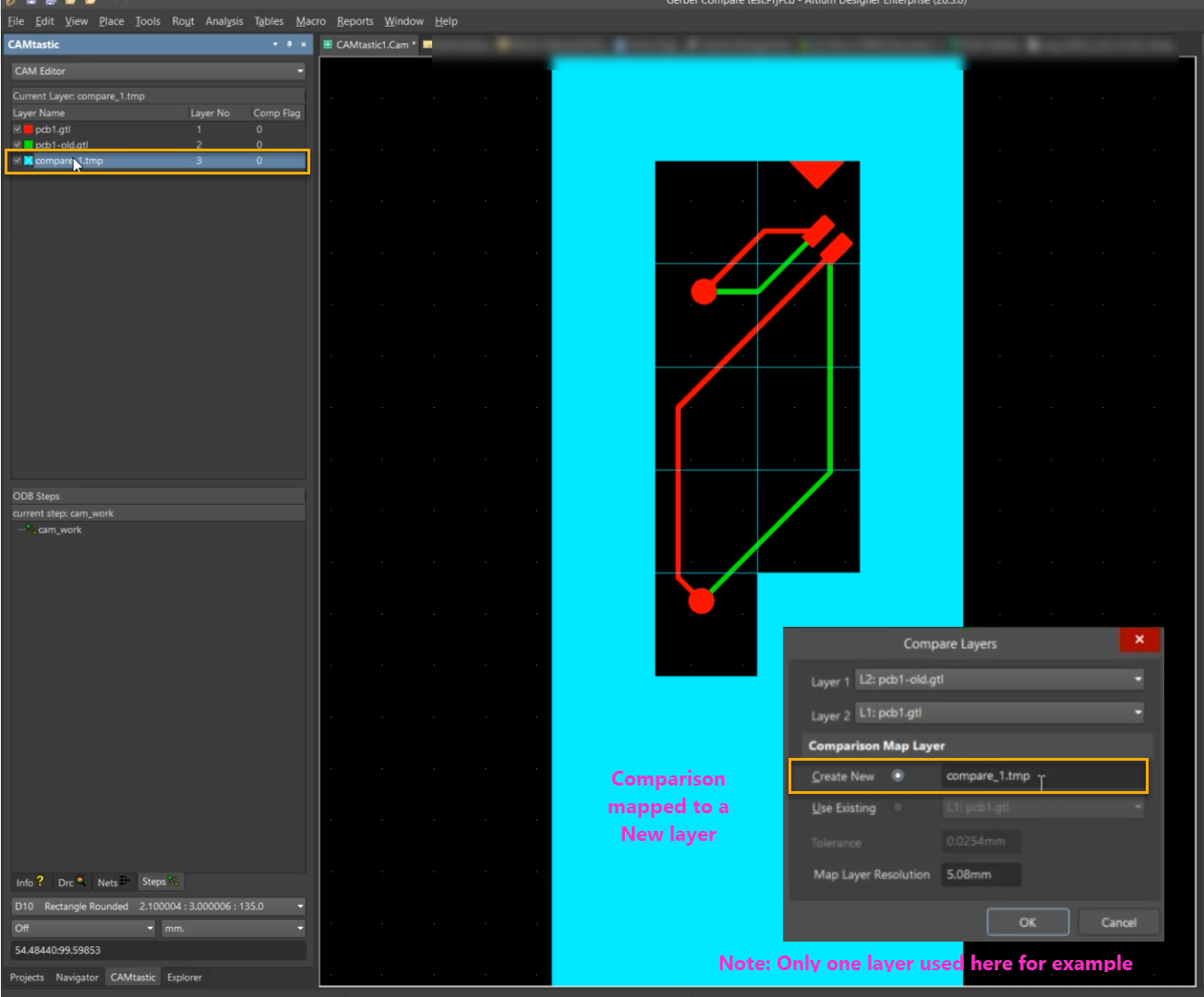The width and height of the screenshot is (1204, 997).
Task: Click the Map Layer Resolution field
Action: (x=981, y=874)
